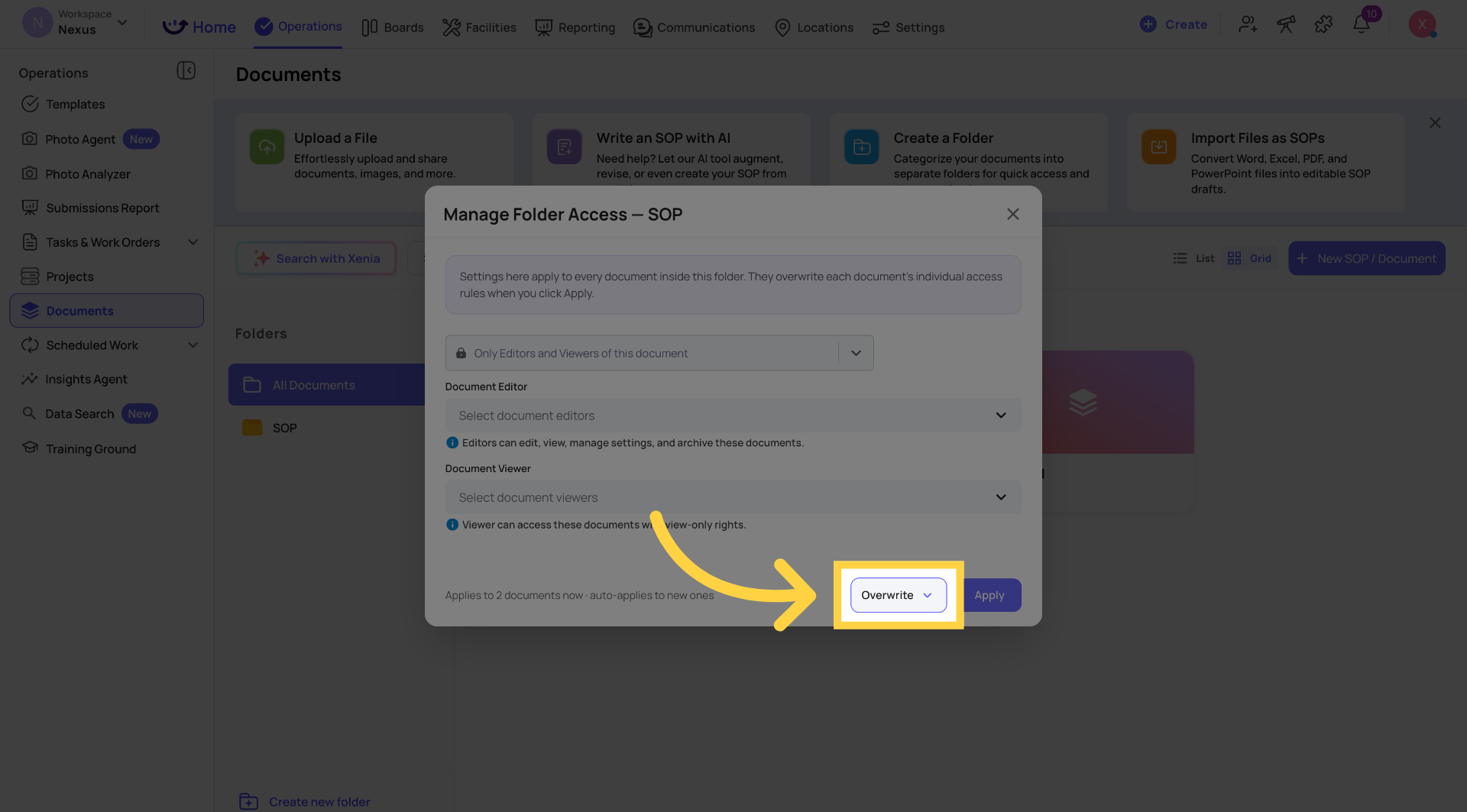This screenshot has height=812, width=1467.
Task: Dismiss the quick action cards banner
Action: (x=1435, y=123)
